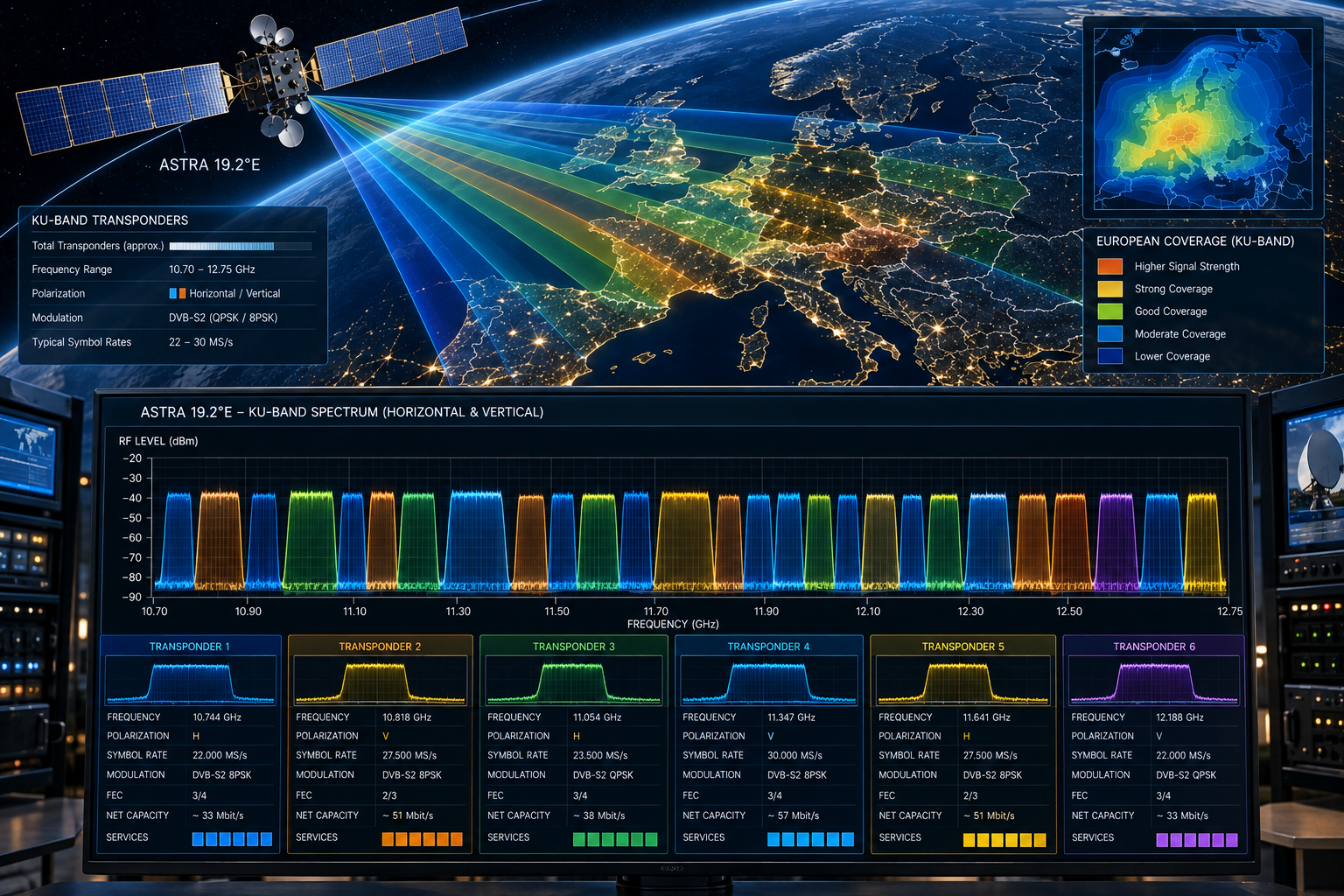Image resolution: width=1344 pixels, height=896 pixels.
Task: Click Transponder 6 DVB-S2 QPSK modulation value
Action: [1186, 774]
